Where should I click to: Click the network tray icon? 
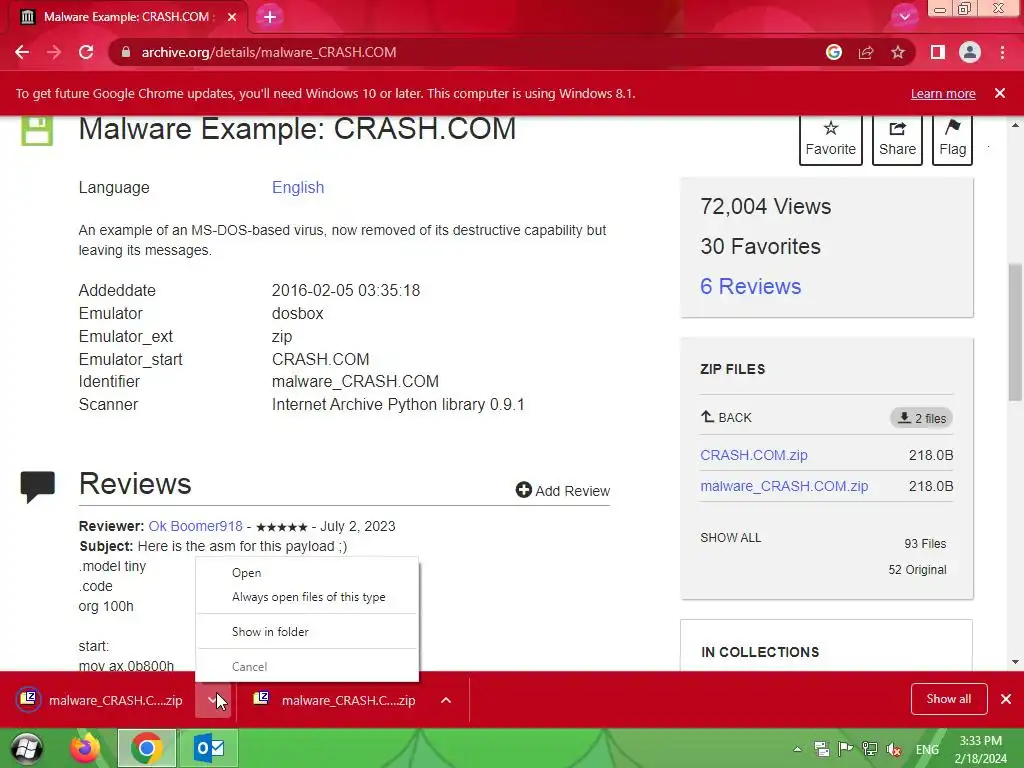pos(869,750)
